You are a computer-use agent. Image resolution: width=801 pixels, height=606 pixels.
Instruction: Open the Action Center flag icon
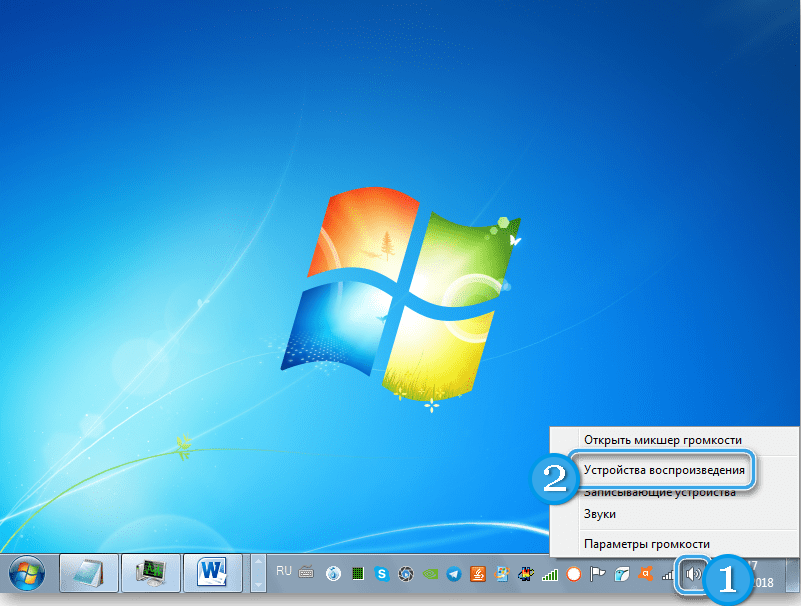pos(598,574)
